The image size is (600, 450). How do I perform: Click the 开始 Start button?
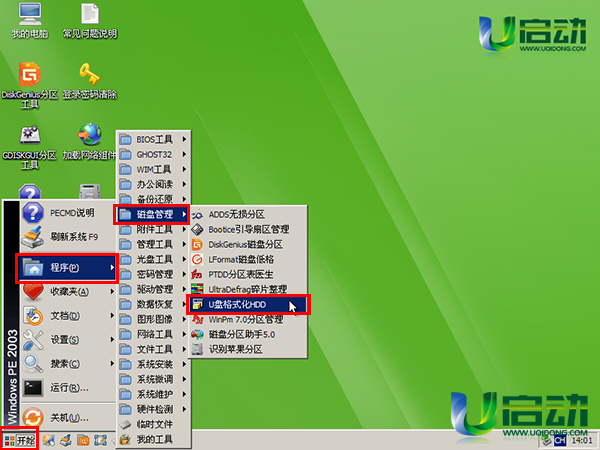click(x=19, y=440)
